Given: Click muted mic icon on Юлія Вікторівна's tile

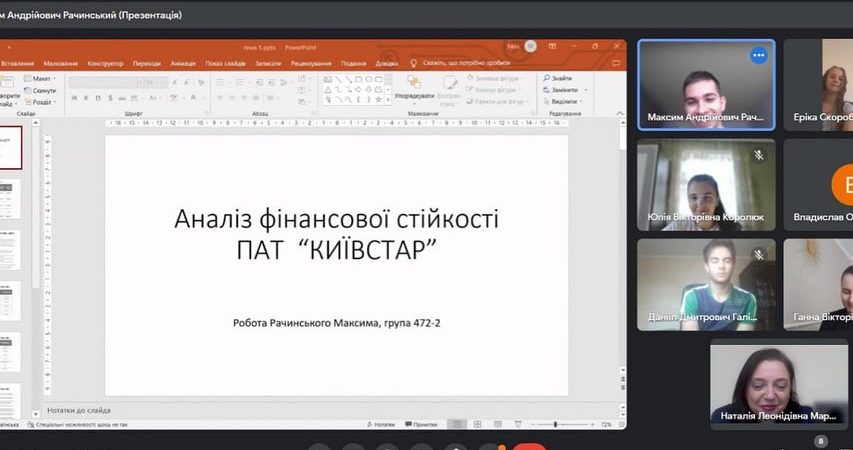Looking at the screenshot, I should 759,155.
